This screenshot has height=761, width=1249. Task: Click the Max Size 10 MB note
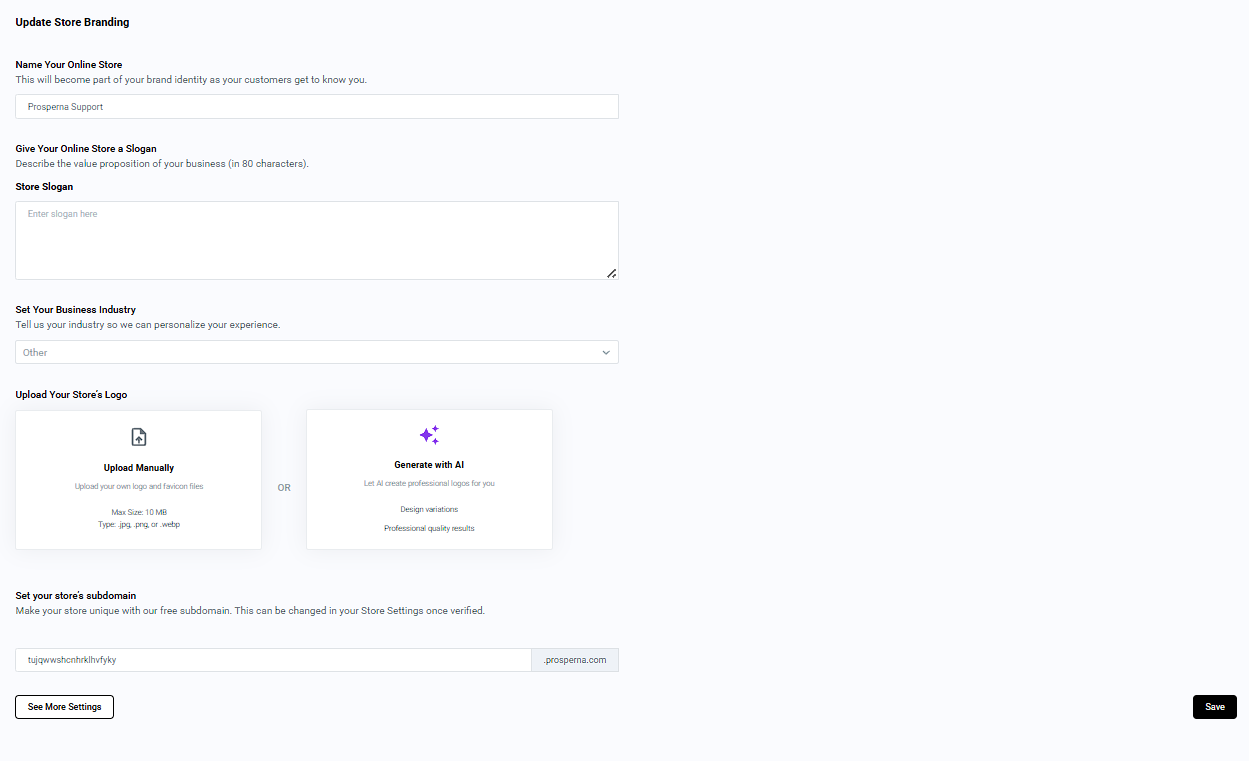point(139,512)
